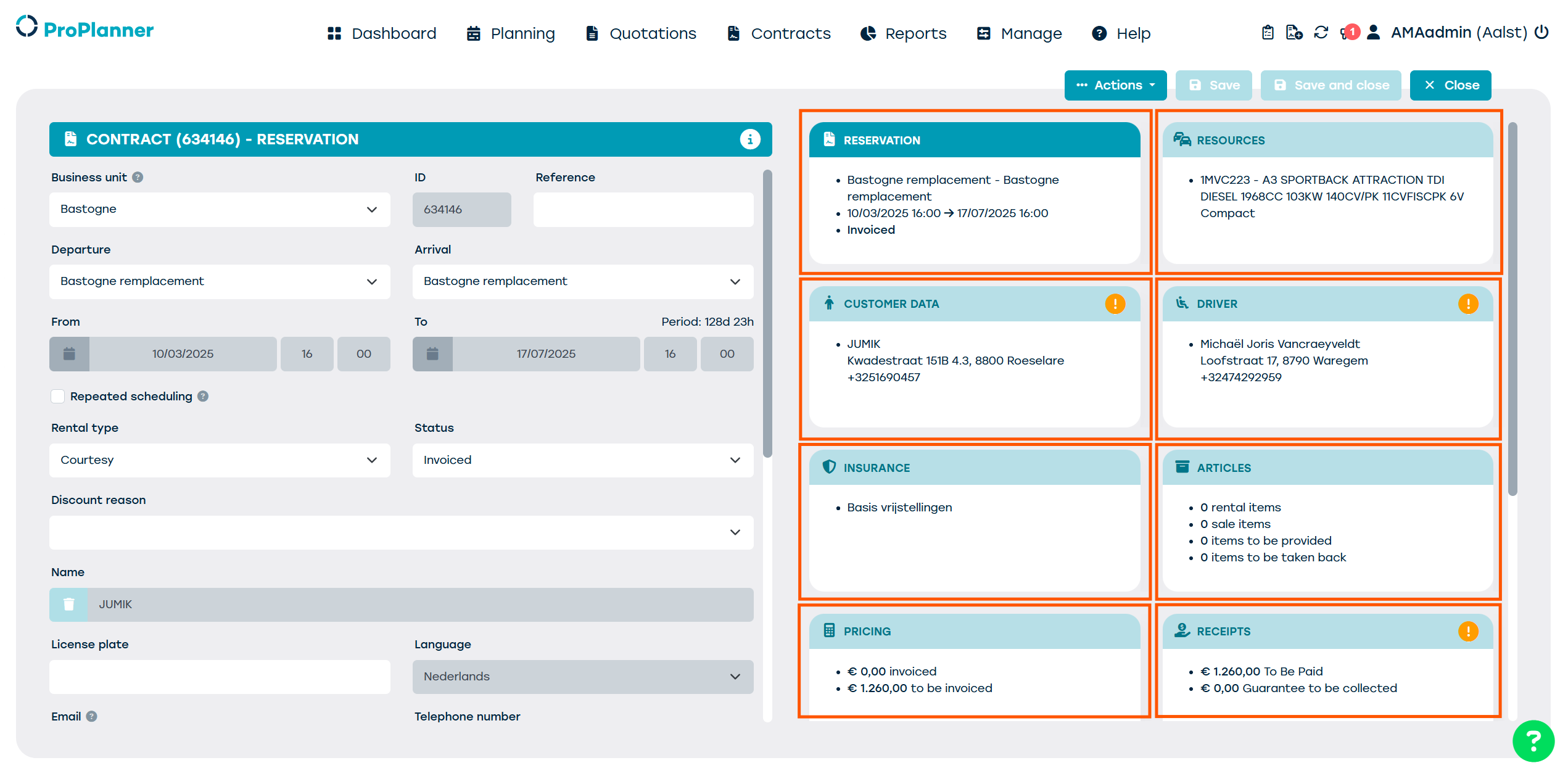1568x776 pixels.
Task: Open the Rental type Courtesy dropdown
Action: (x=220, y=460)
